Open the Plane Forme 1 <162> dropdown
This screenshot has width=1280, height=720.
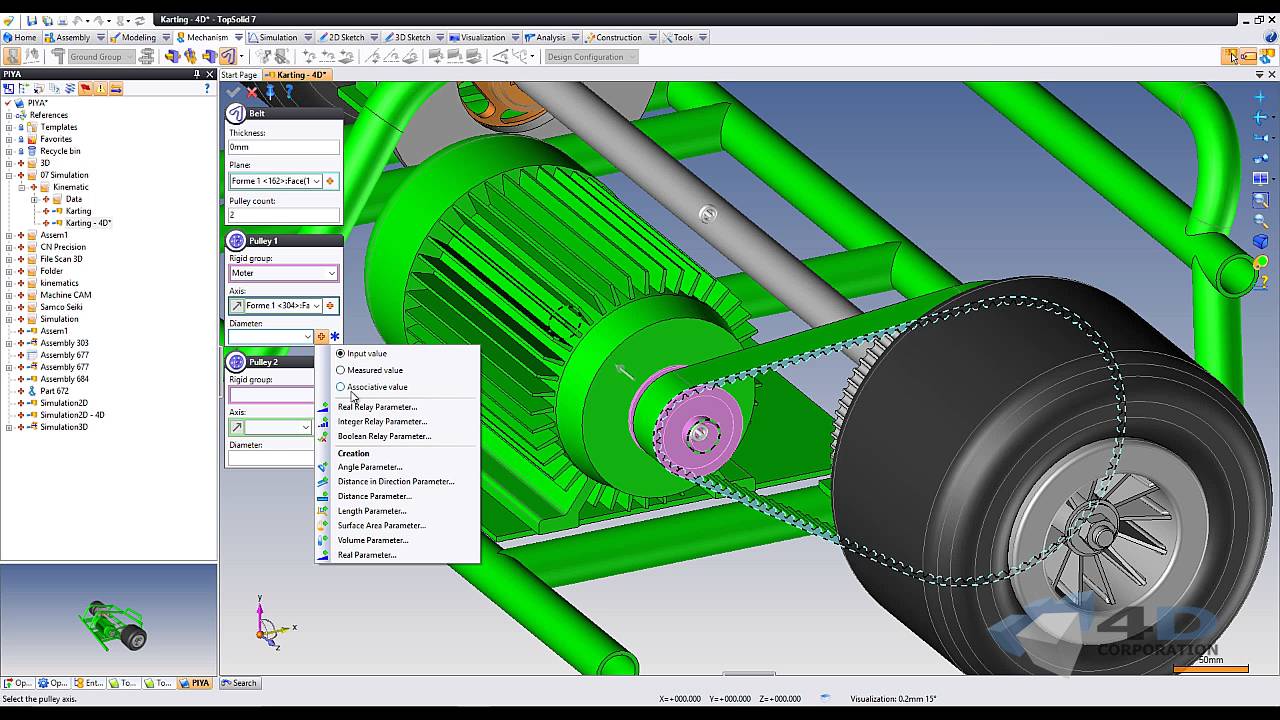click(x=317, y=181)
